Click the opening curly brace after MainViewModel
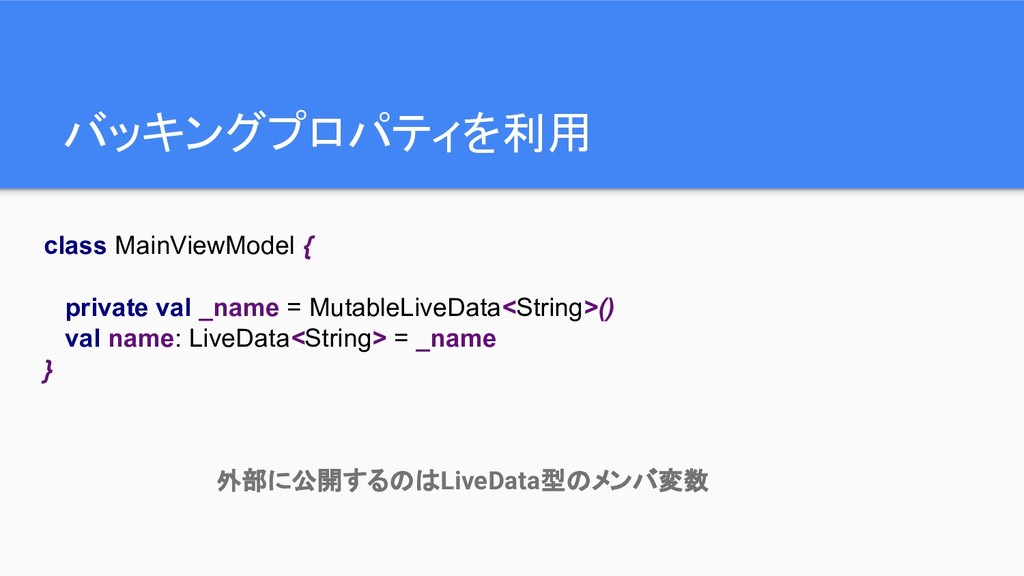1024x576 pixels. coord(308,247)
